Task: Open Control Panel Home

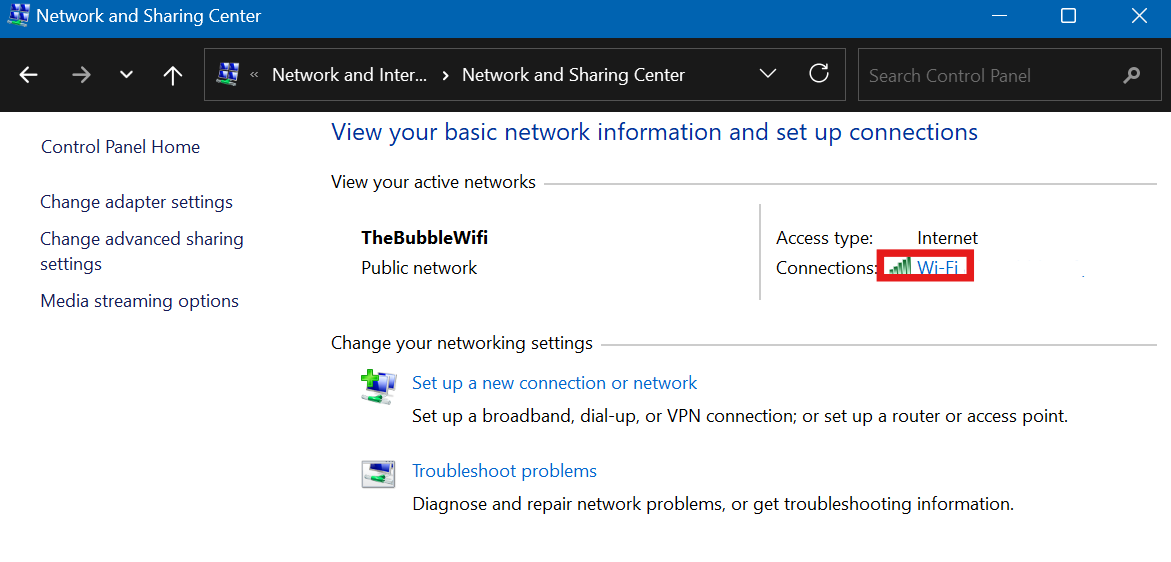Action: (x=120, y=147)
